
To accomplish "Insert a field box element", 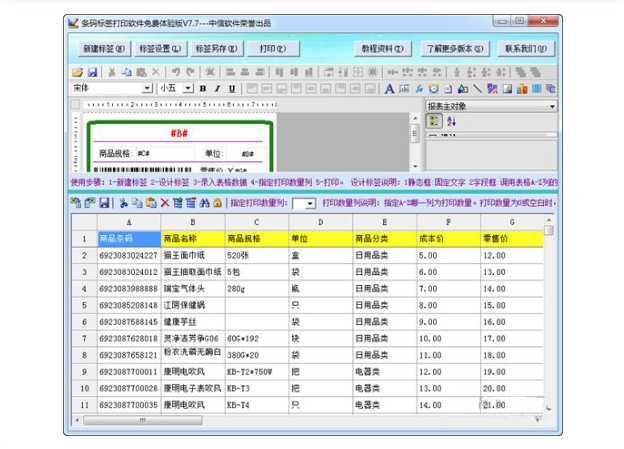I will click(404, 88).
